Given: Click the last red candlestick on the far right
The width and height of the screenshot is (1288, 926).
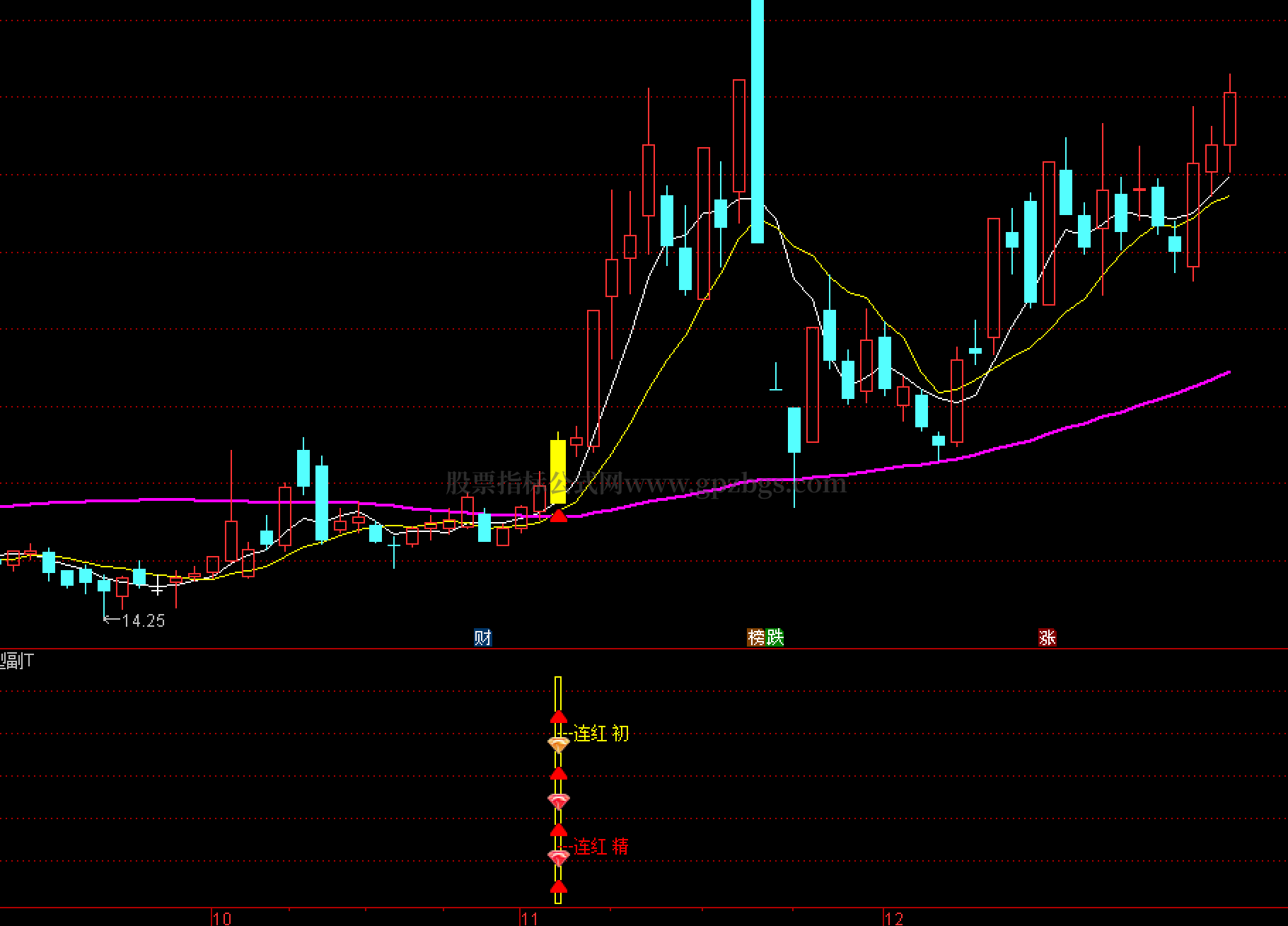Looking at the screenshot, I should (x=1229, y=119).
